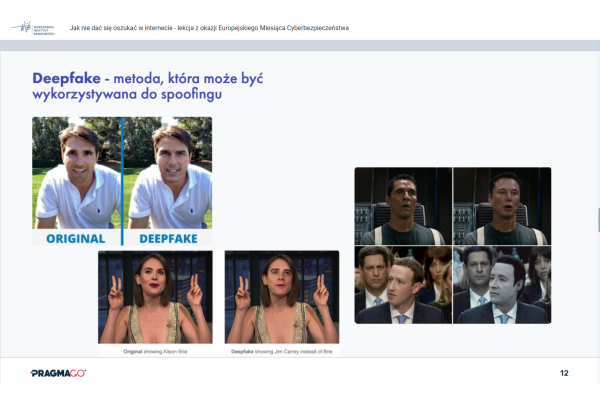Open the top-left image in the grid
Image resolution: width=600 pixels, height=400 pixels.
coord(403,206)
